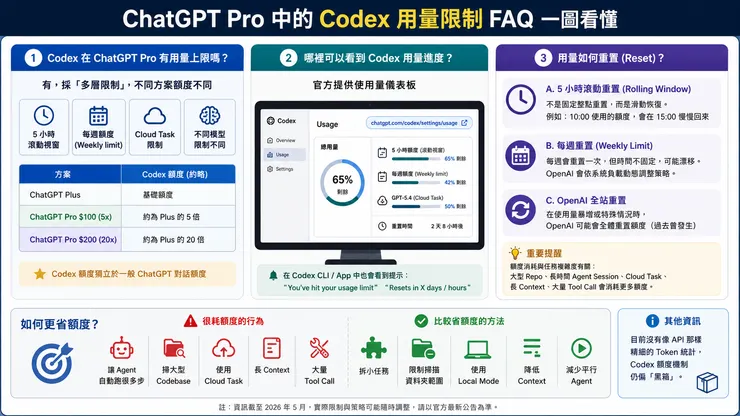Click the puzzle piece icon for 拆小任務

pyautogui.click(x=374, y=348)
